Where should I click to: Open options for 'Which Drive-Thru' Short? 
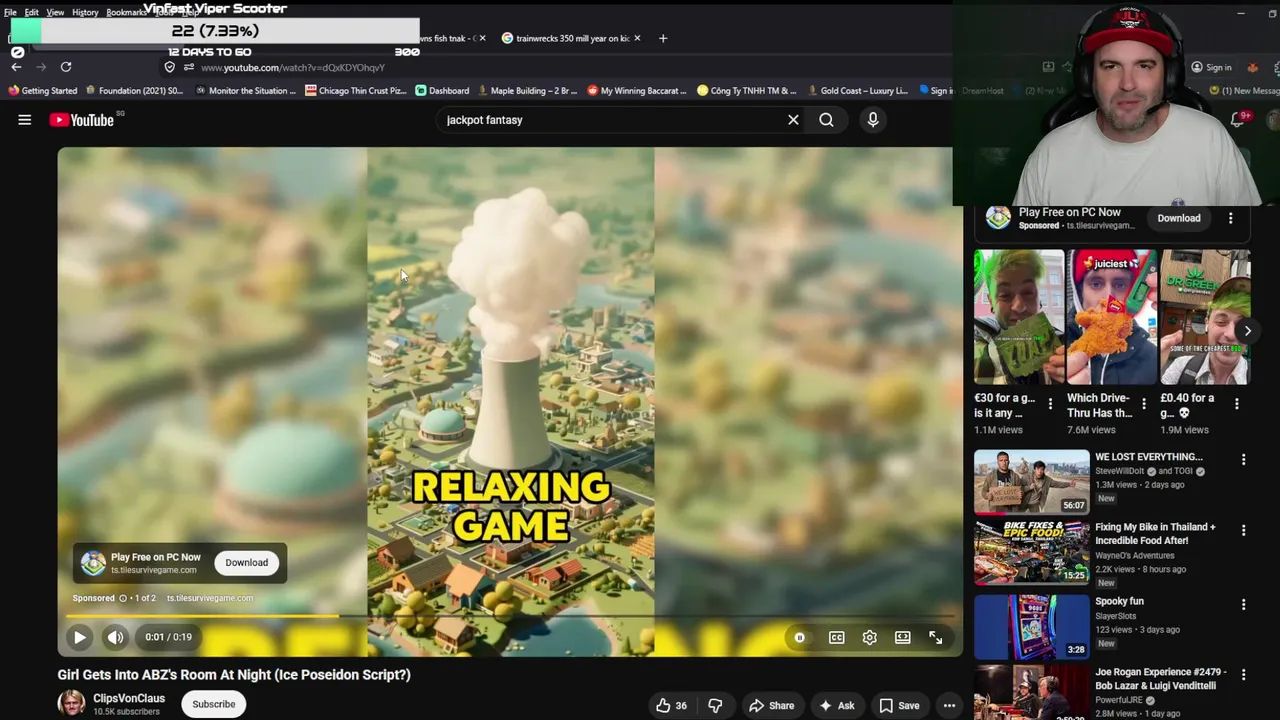click(1144, 404)
